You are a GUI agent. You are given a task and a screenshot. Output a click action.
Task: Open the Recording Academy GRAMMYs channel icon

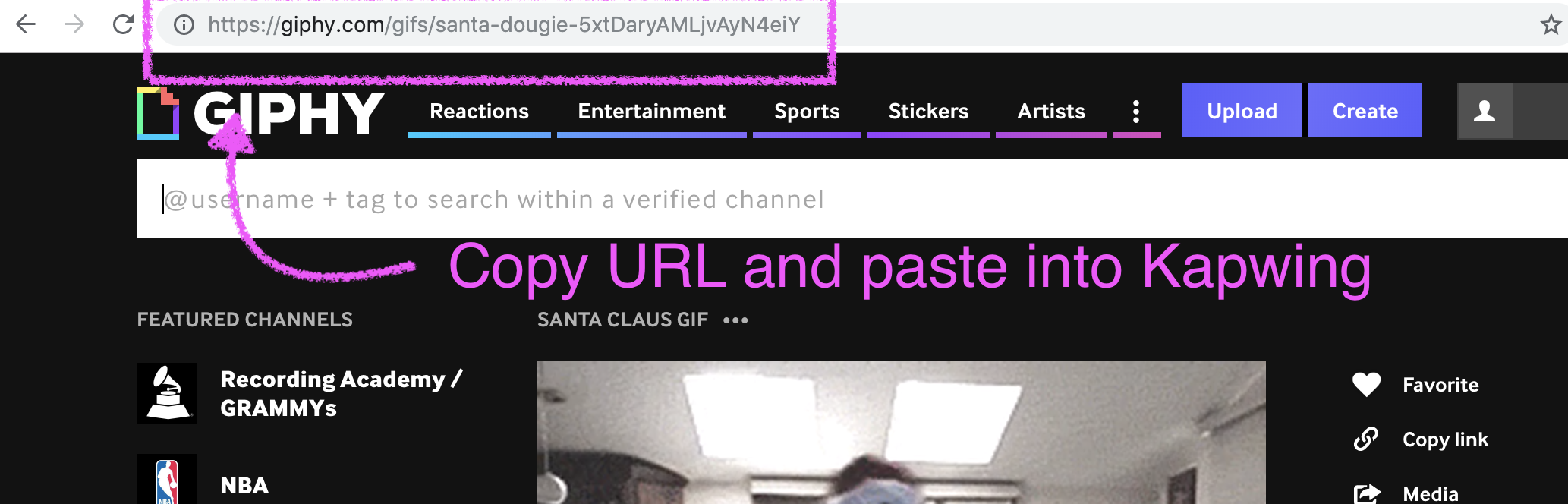tap(167, 393)
